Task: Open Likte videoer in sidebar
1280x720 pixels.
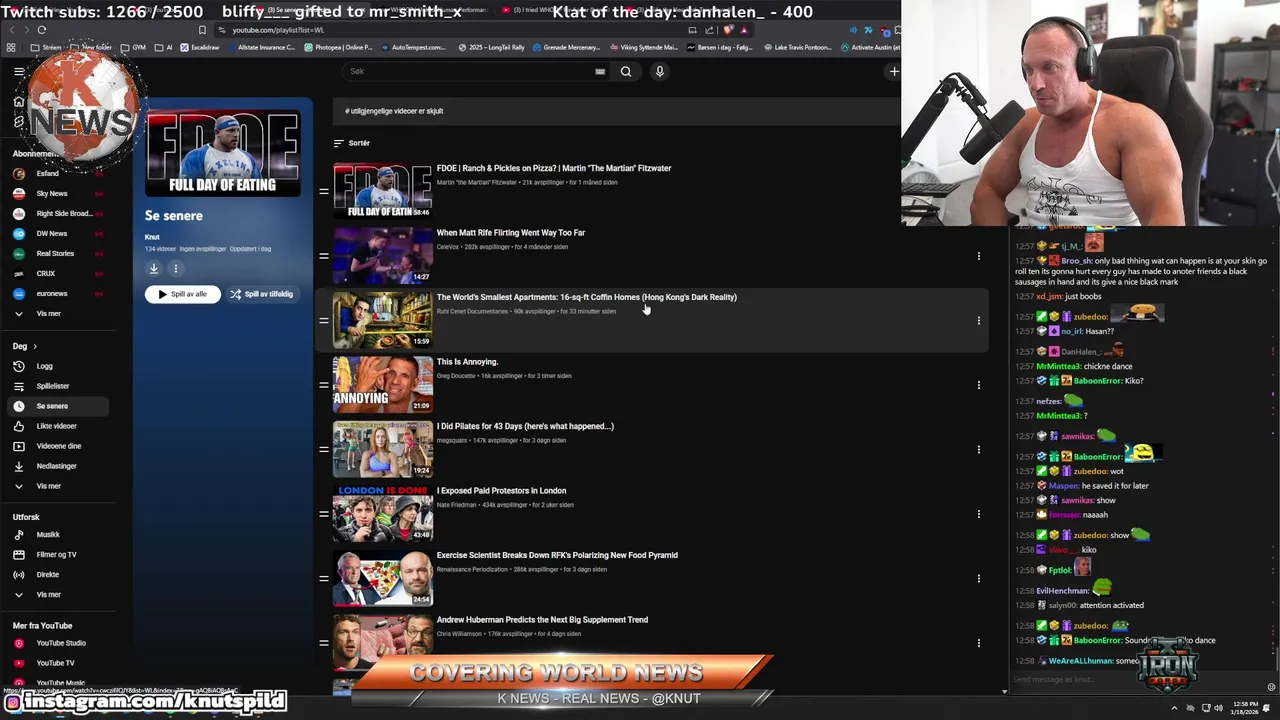Action: point(56,426)
